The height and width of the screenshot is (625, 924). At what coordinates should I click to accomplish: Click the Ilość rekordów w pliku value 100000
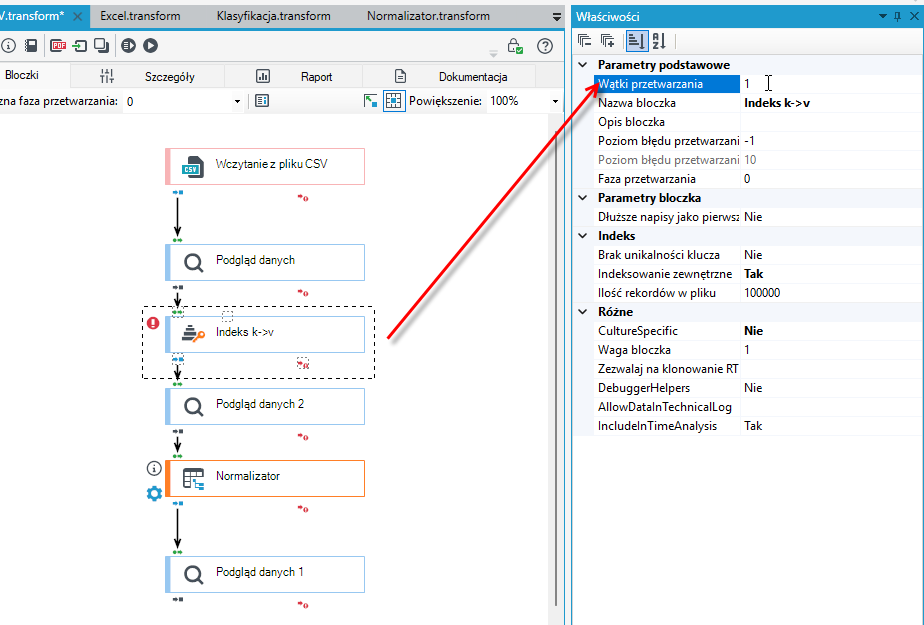point(831,293)
